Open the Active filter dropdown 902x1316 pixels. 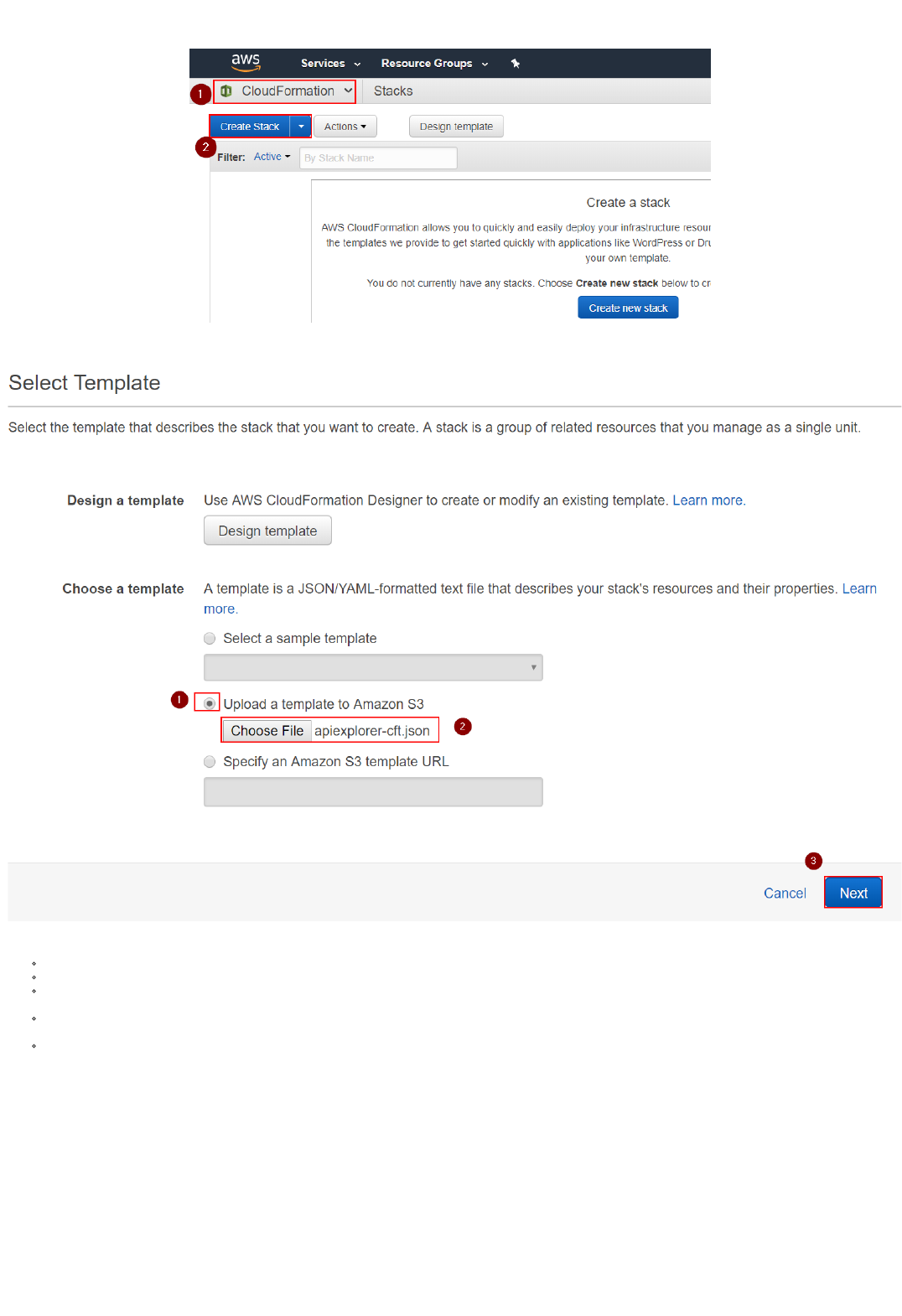272,157
